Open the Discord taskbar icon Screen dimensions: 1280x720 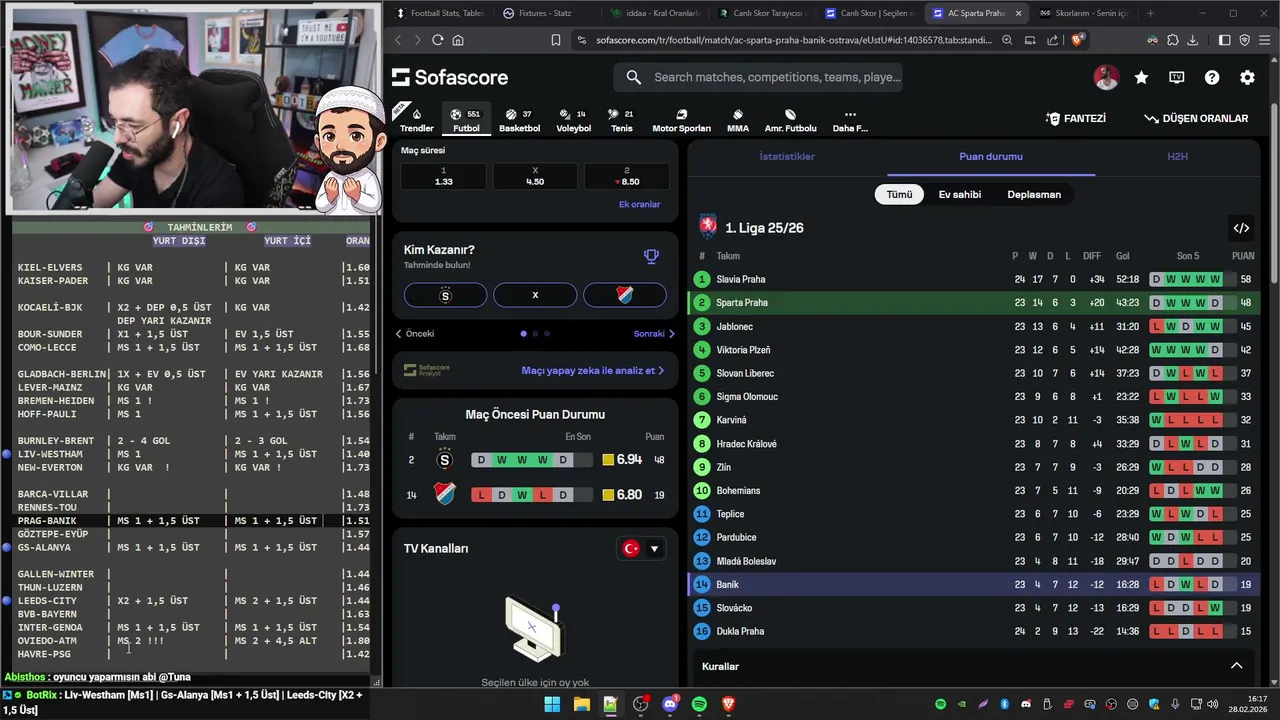click(x=670, y=704)
